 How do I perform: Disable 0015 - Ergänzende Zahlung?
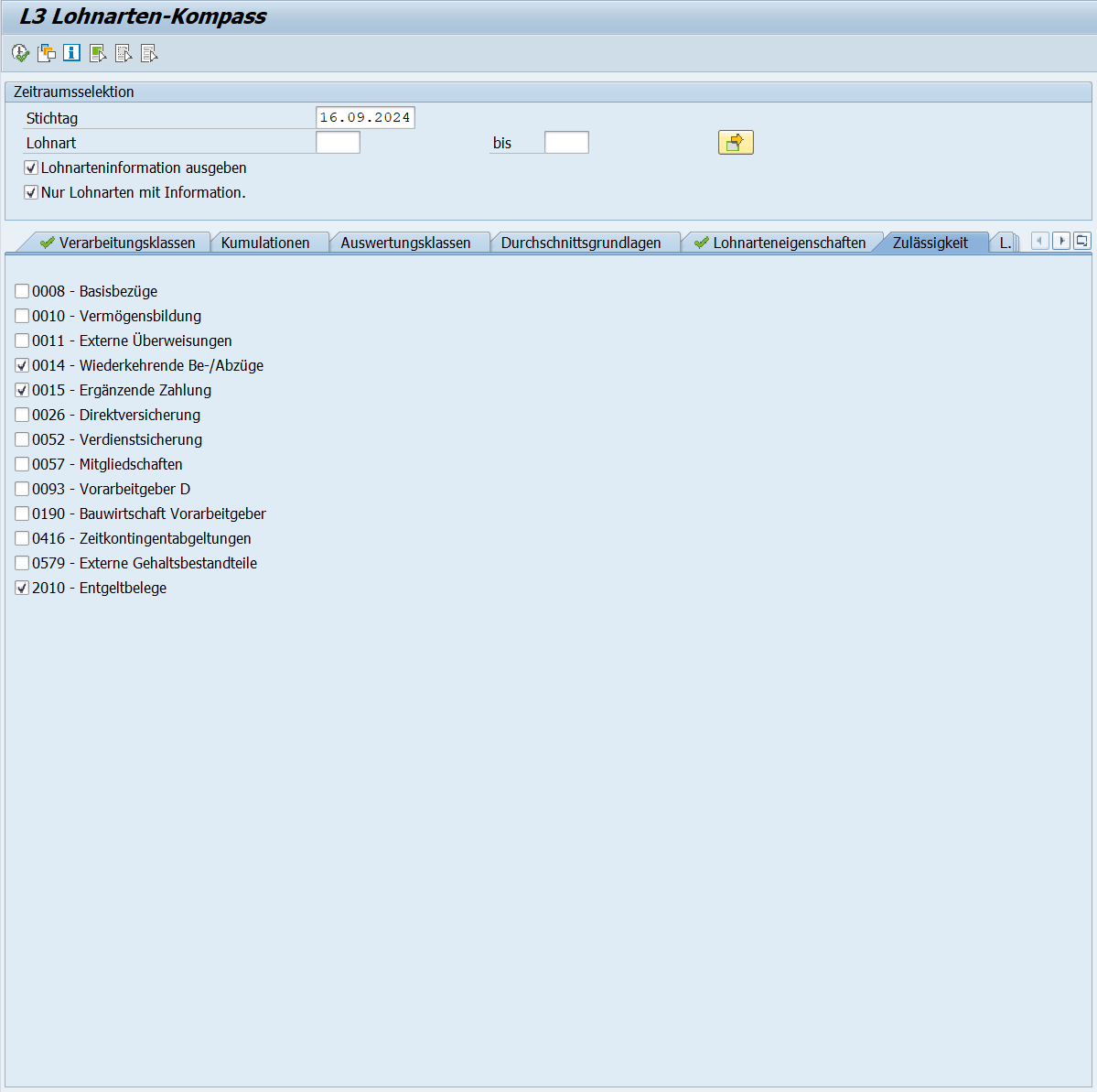click(22, 391)
